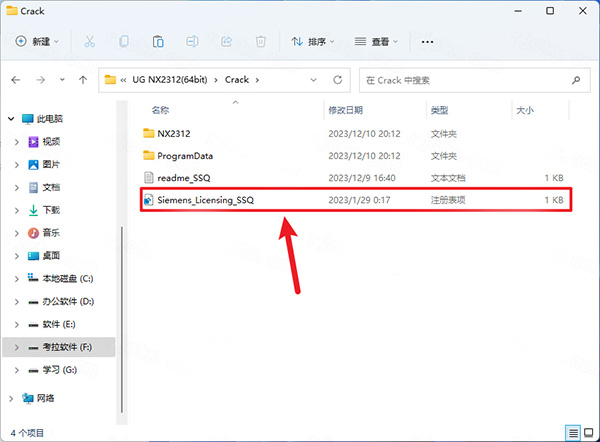
Task: Sort by 大小 column header
Action: click(525, 110)
